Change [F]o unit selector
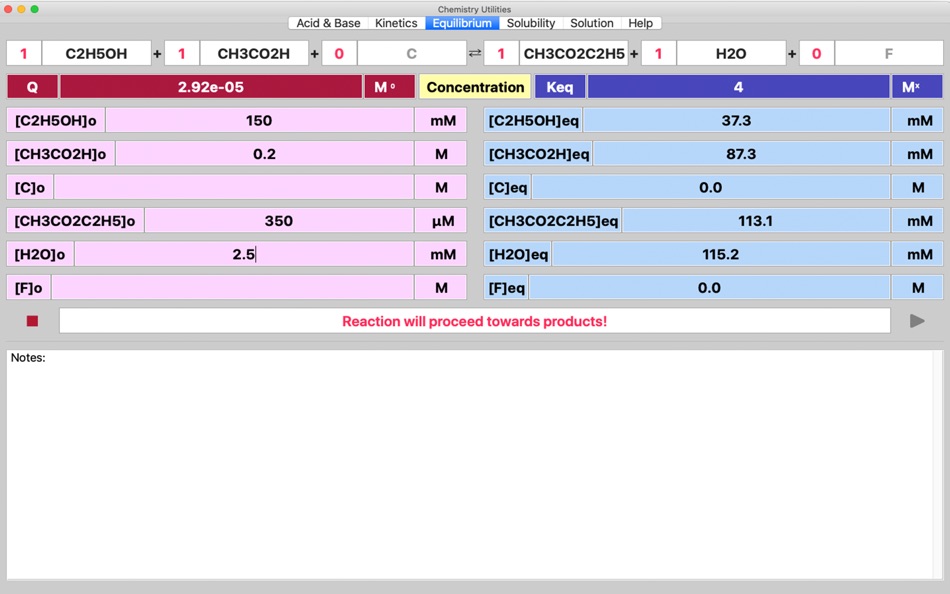950x594 pixels. (x=441, y=287)
